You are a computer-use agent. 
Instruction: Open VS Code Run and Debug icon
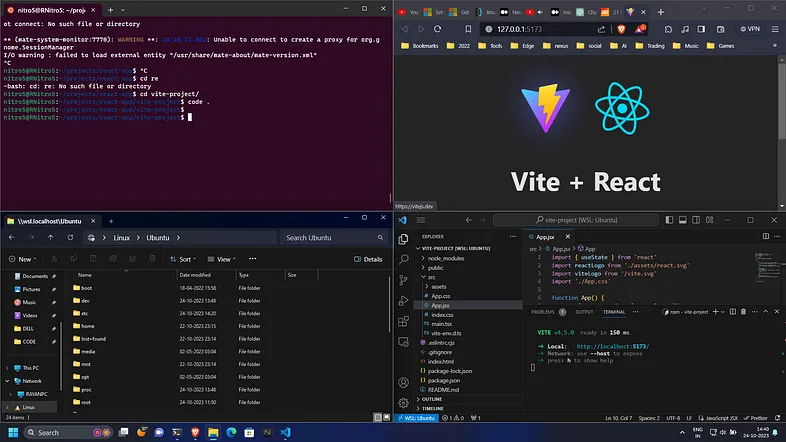pos(404,301)
